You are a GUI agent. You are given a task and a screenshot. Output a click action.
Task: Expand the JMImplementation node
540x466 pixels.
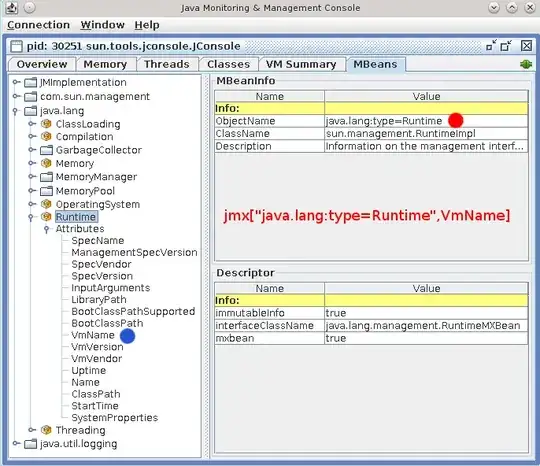click(x=16, y=82)
